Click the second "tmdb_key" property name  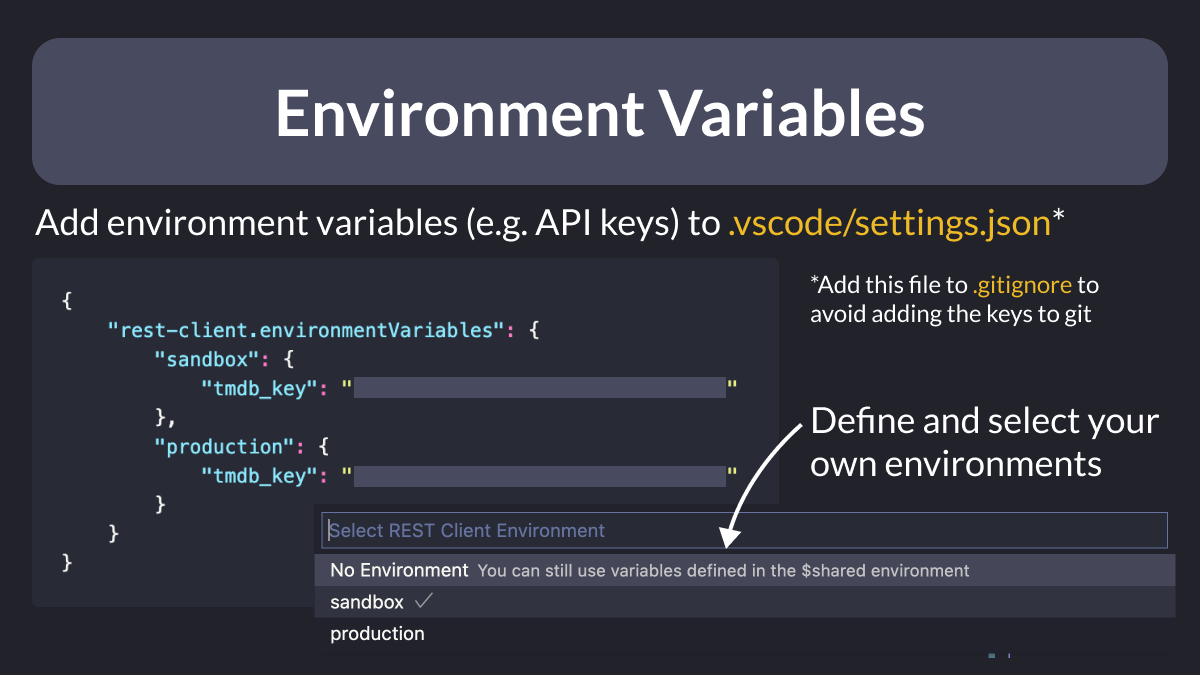click(261, 475)
